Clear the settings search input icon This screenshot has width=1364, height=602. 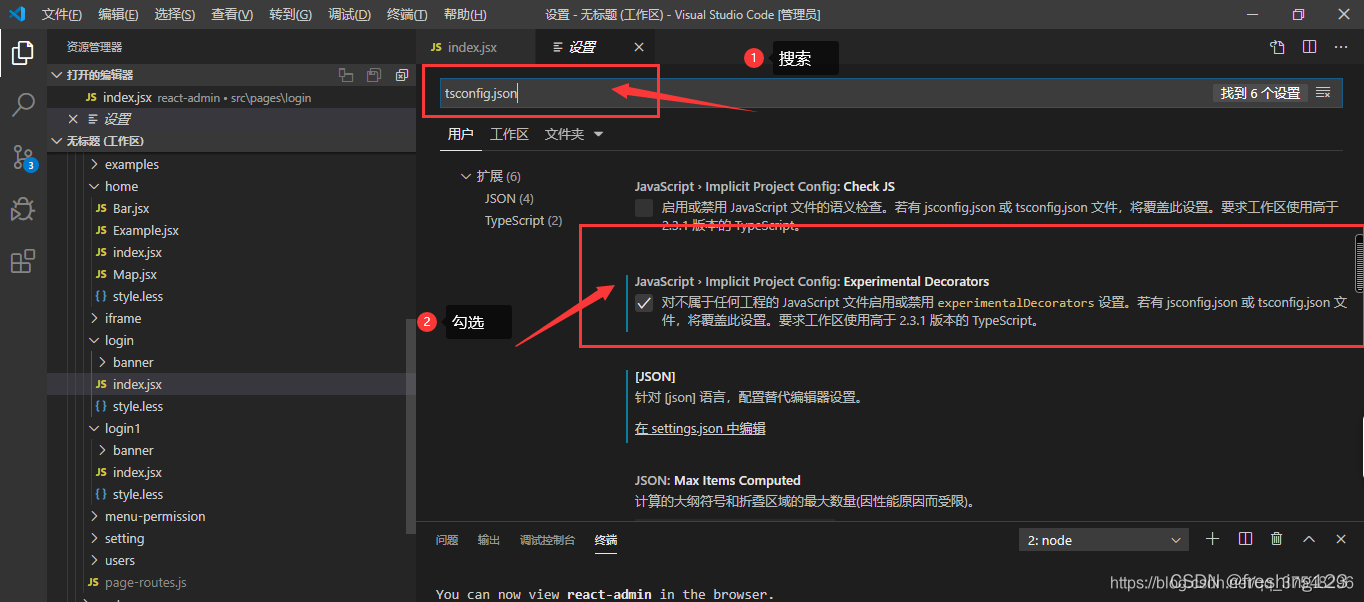[x=1323, y=93]
